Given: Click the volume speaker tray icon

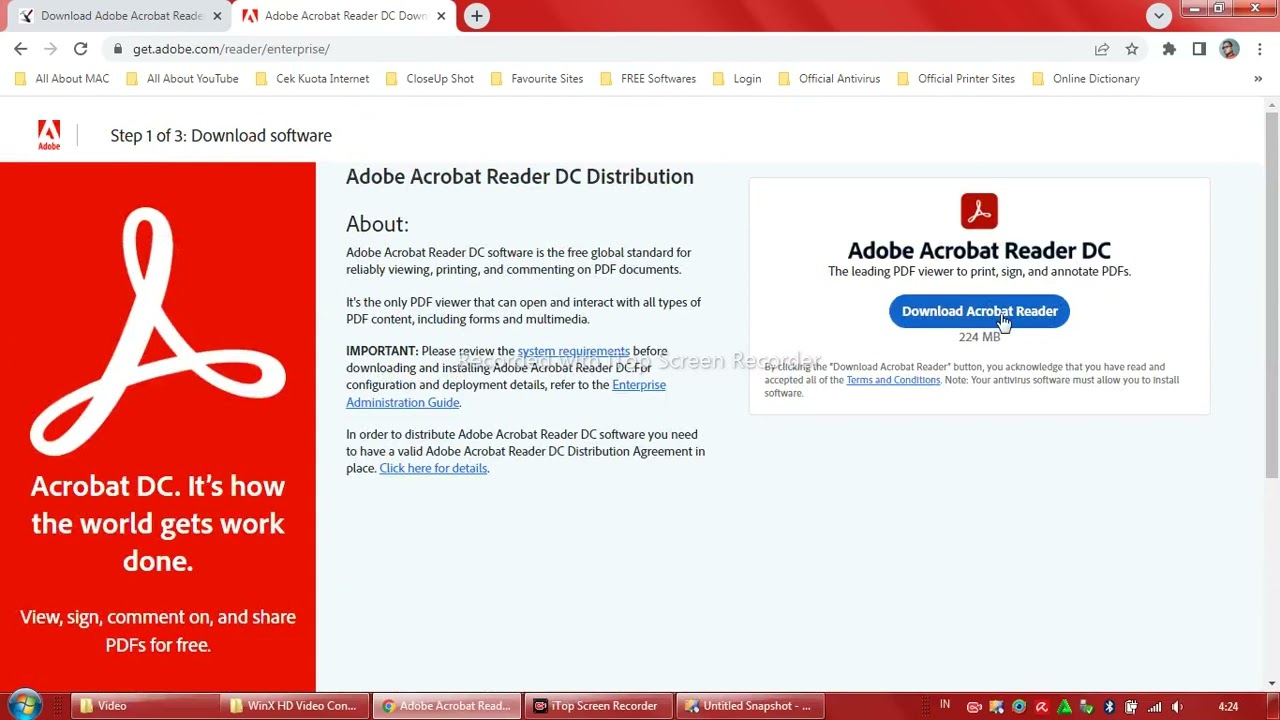Looking at the screenshot, I should point(1177,707).
